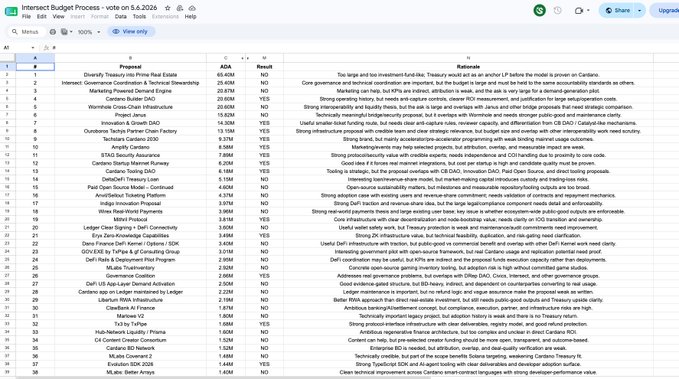Select the row 1 header
Image resolution: width=679 pixels, height=379 pixels.
coord(7,67)
